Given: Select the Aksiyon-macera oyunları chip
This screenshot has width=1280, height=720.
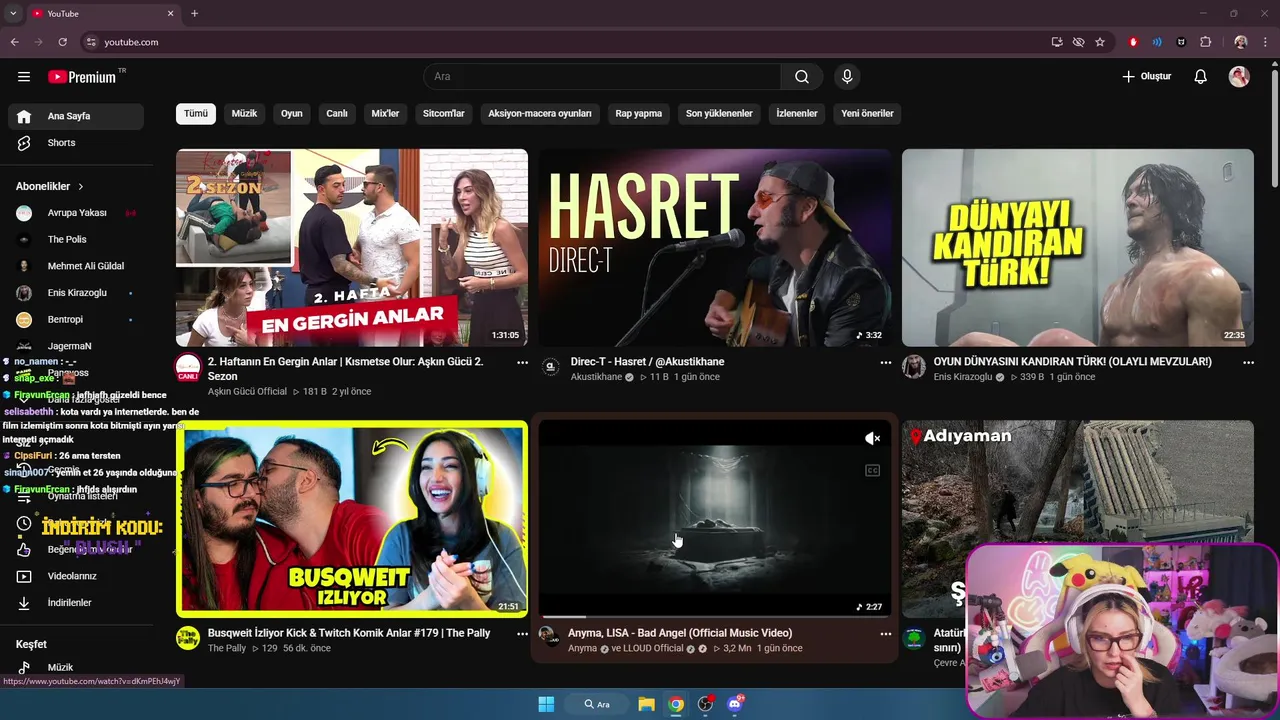Looking at the screenshot, I should tap(540, 113).
